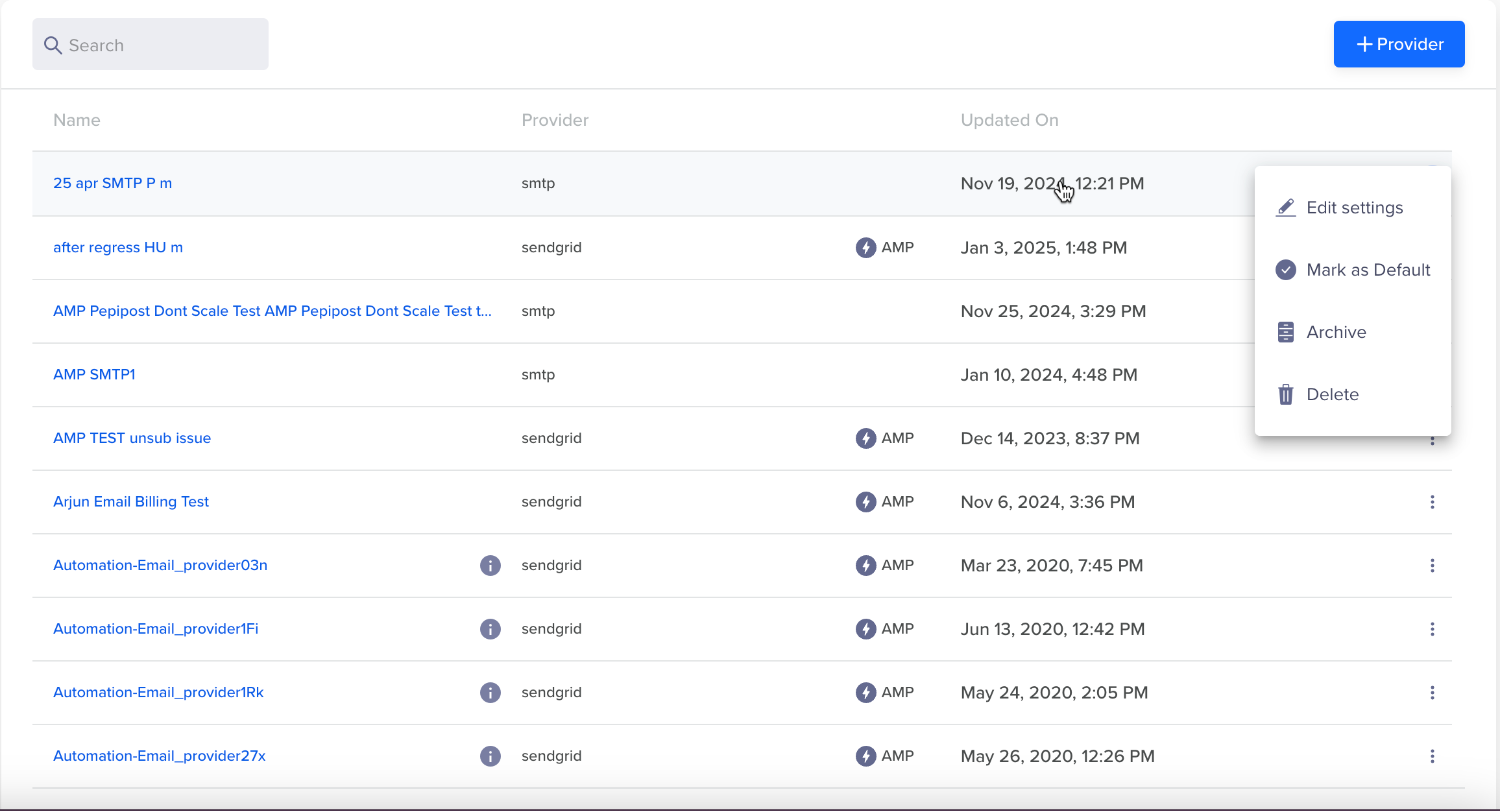Click the date 'Nov 25, 2024, 3:29 PM'
1500x812 pixels.
[1054, 311]
